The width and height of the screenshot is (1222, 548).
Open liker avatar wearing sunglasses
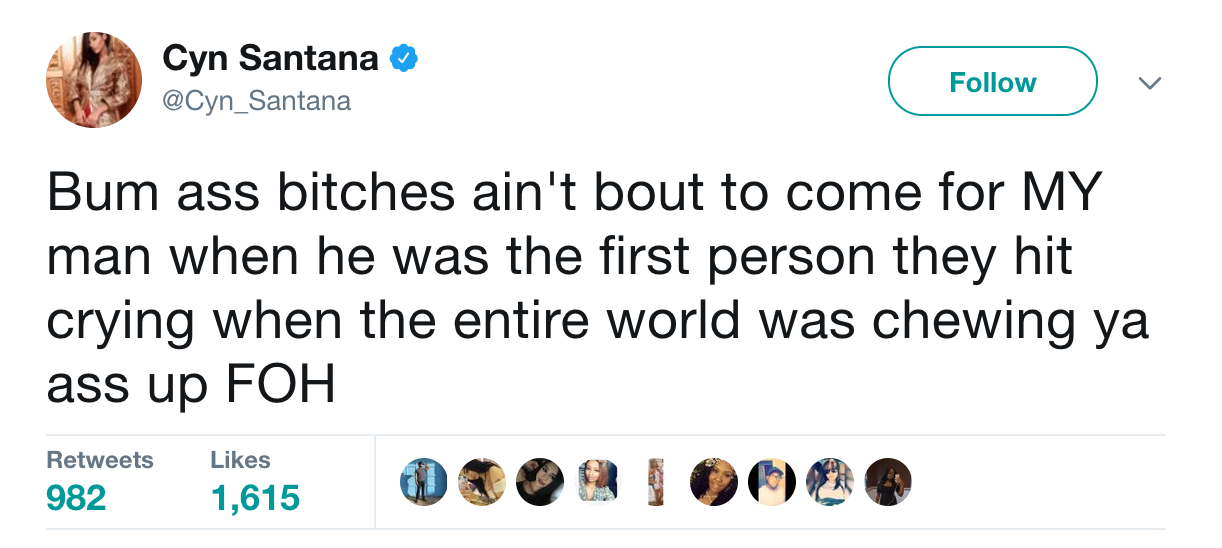click(830, 483)
